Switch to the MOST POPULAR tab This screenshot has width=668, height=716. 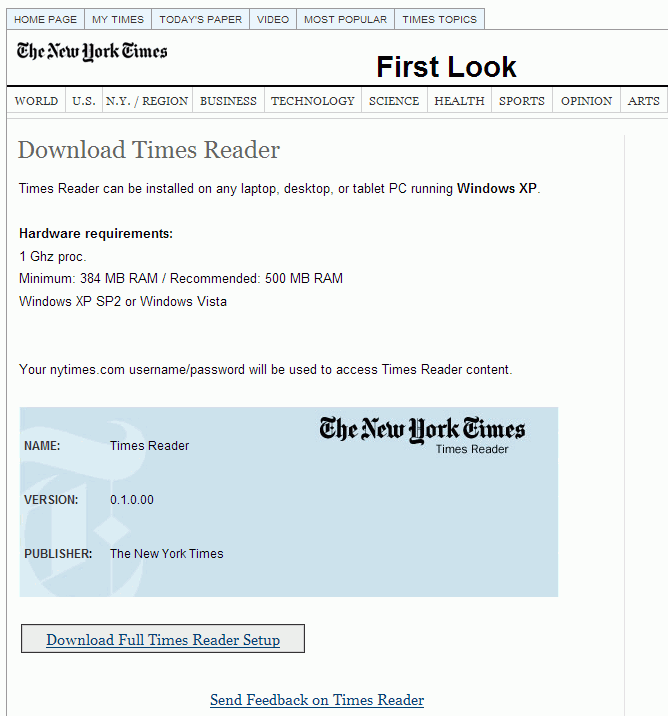coord(345,19)
